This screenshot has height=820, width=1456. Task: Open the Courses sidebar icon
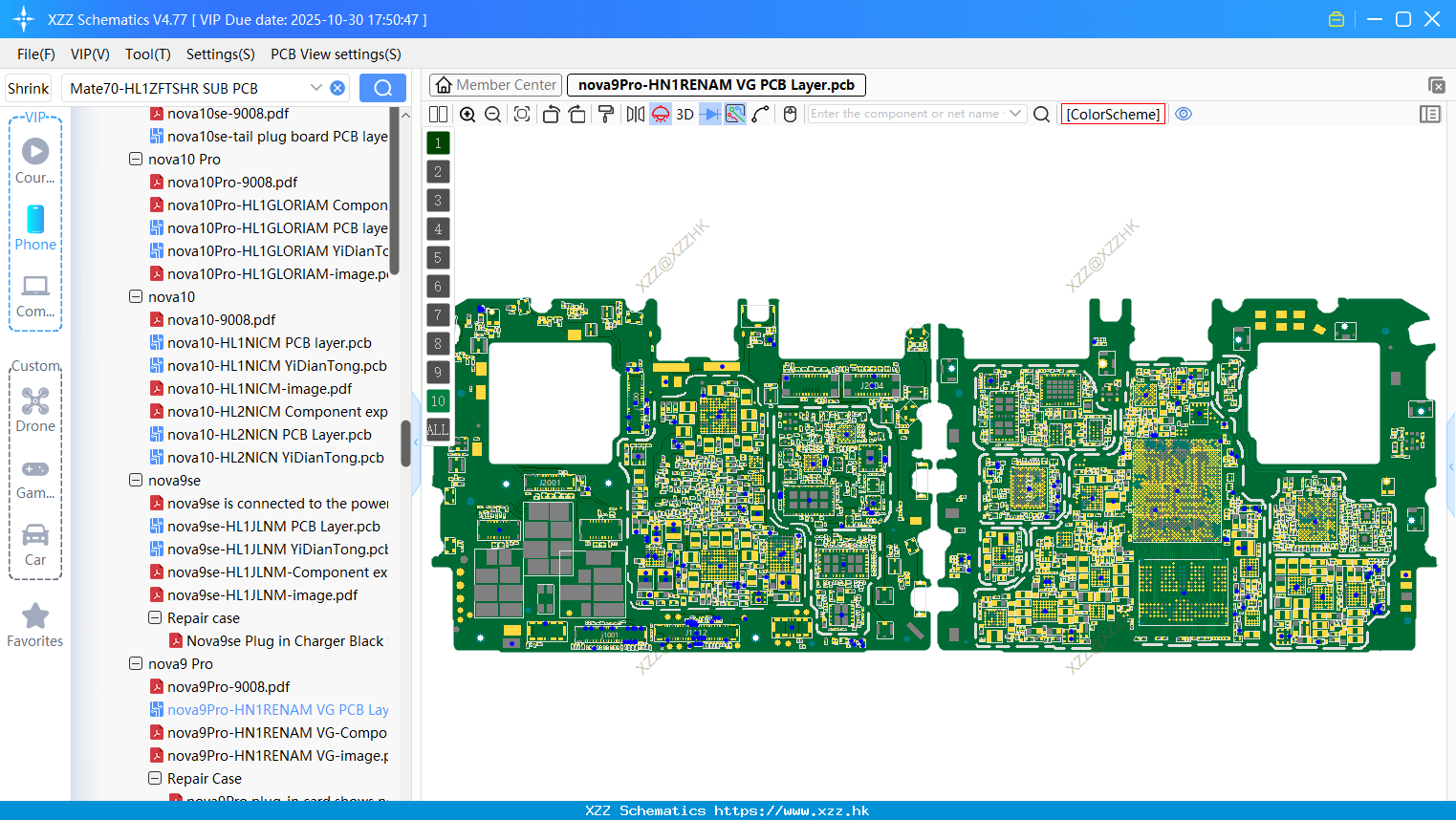[35, 160]
